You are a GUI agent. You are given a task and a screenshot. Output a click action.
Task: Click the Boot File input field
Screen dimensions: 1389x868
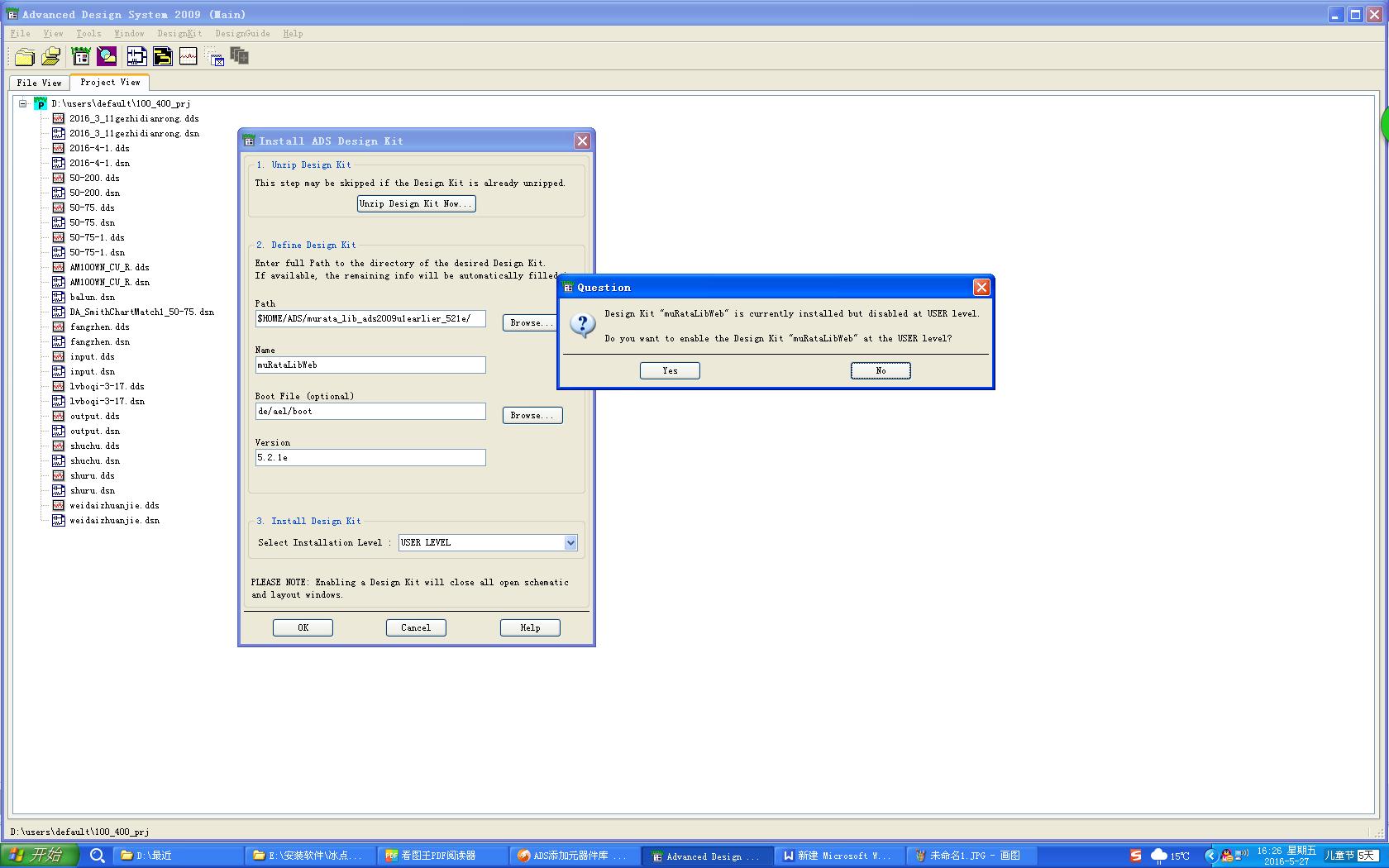[370, 412]
